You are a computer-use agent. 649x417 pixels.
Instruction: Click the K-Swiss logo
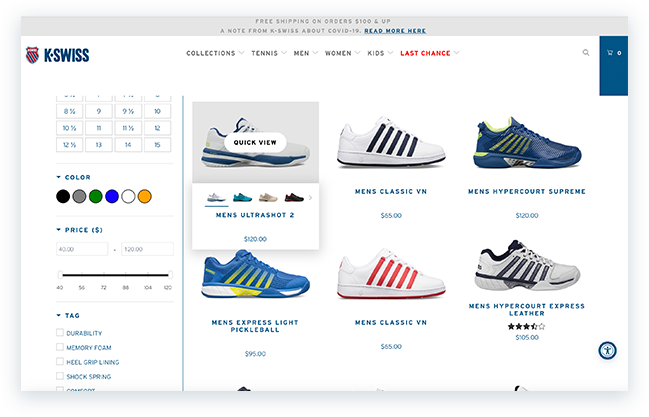(57, 54)
